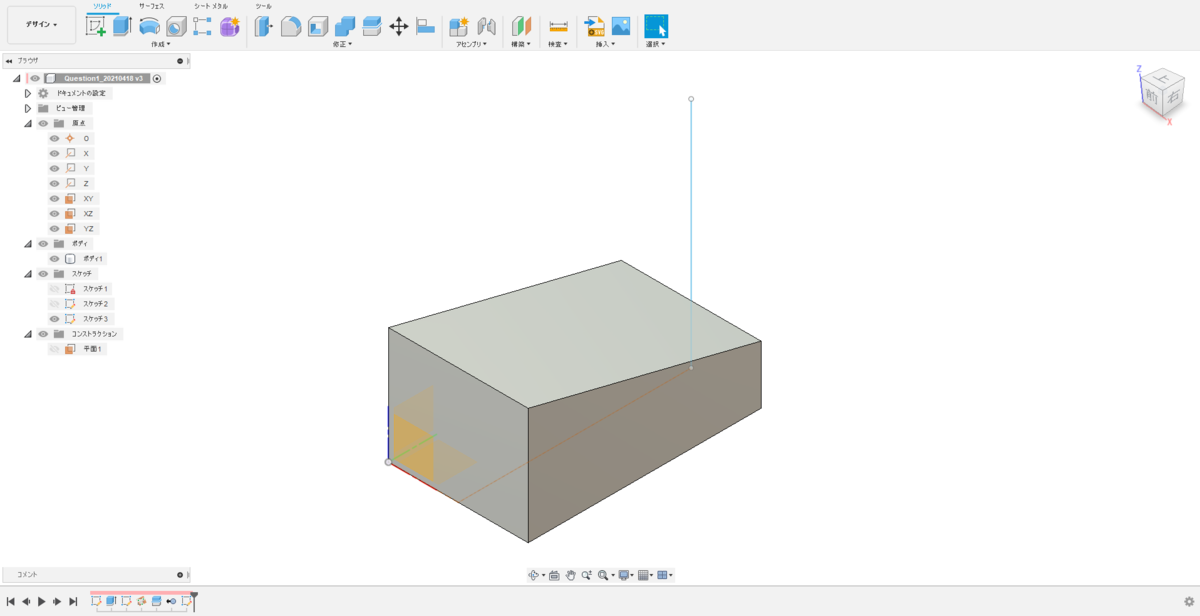
Task: Show 平面1 construction plane
Action: tap(55, 349)
